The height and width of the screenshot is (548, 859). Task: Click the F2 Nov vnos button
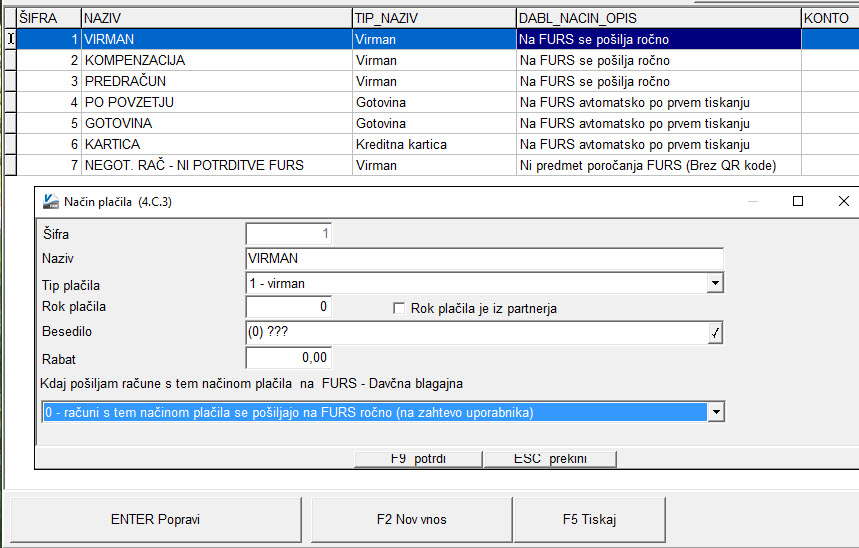point(411,520)
